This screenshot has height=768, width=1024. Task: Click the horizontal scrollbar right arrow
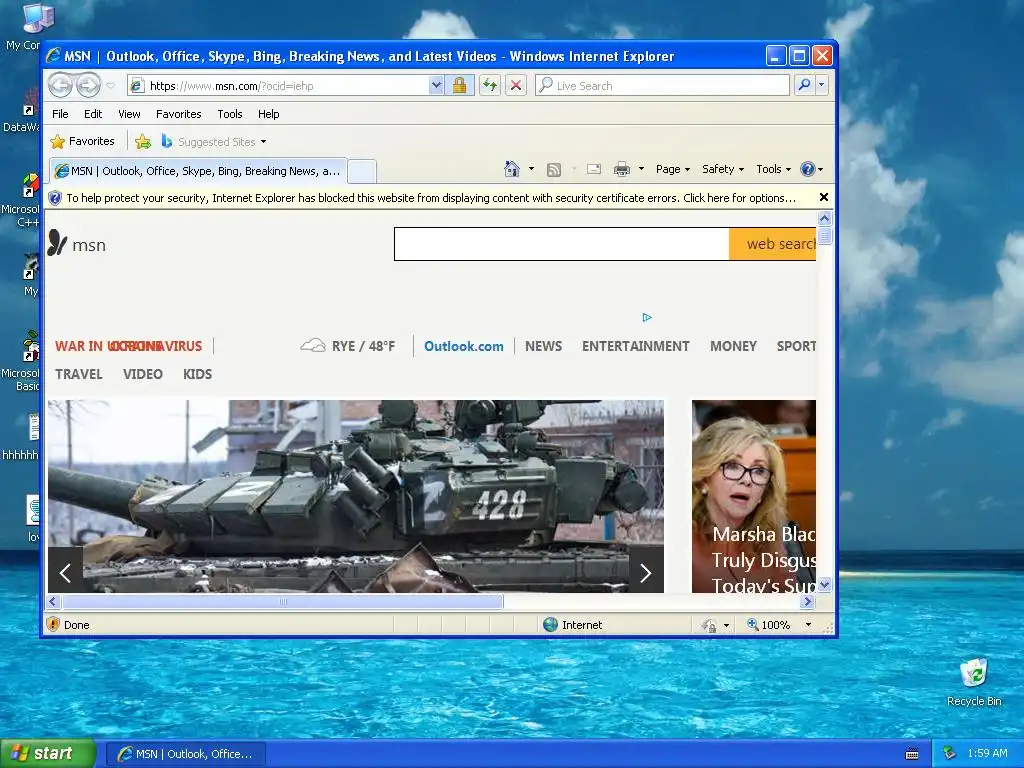(x=808, y=601)
